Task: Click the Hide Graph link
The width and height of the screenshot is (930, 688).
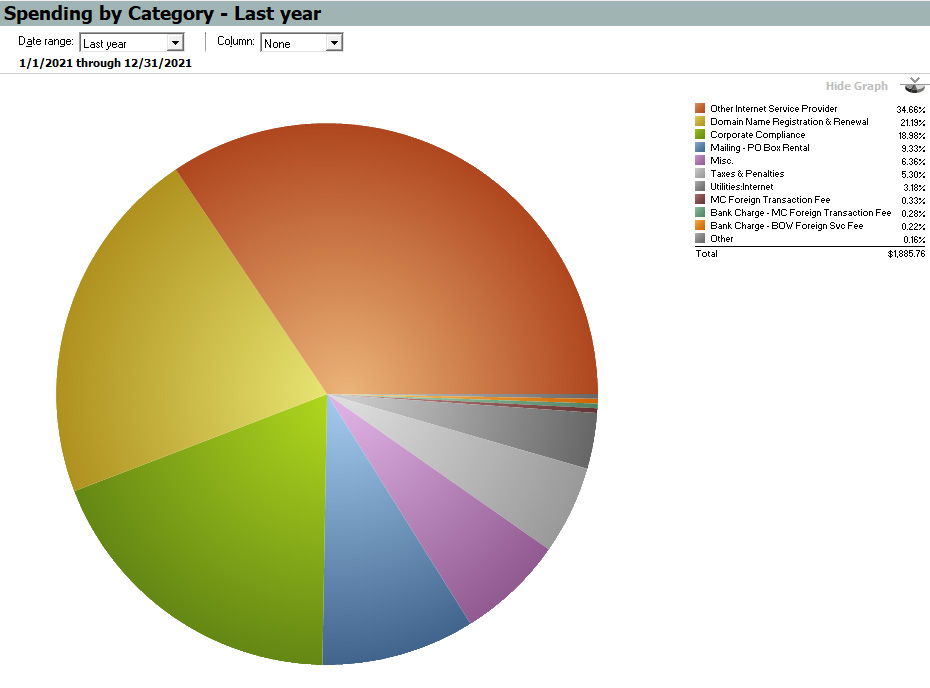Action: coord(856,86)
